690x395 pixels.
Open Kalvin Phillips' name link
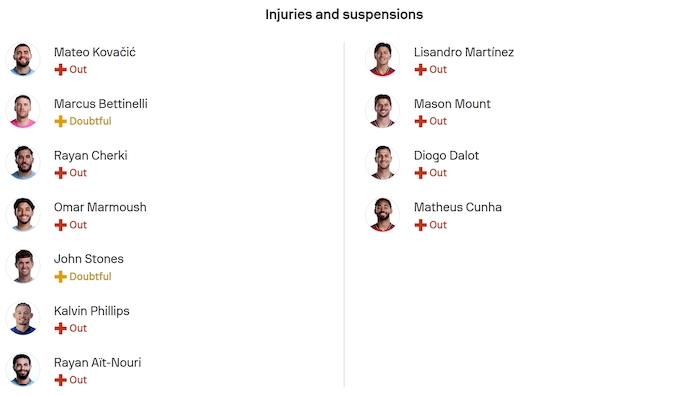pos(92,311)
